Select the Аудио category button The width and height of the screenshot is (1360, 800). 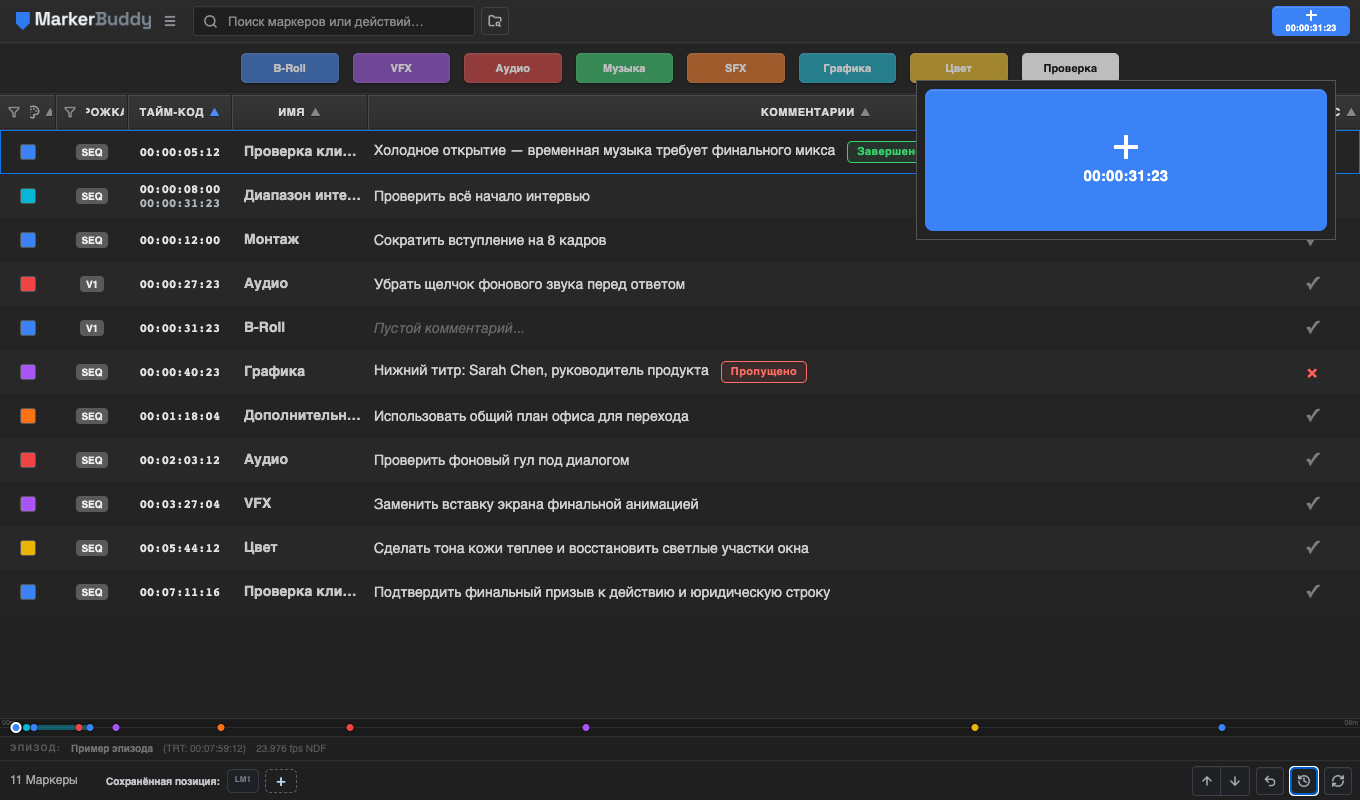point(512,68)
